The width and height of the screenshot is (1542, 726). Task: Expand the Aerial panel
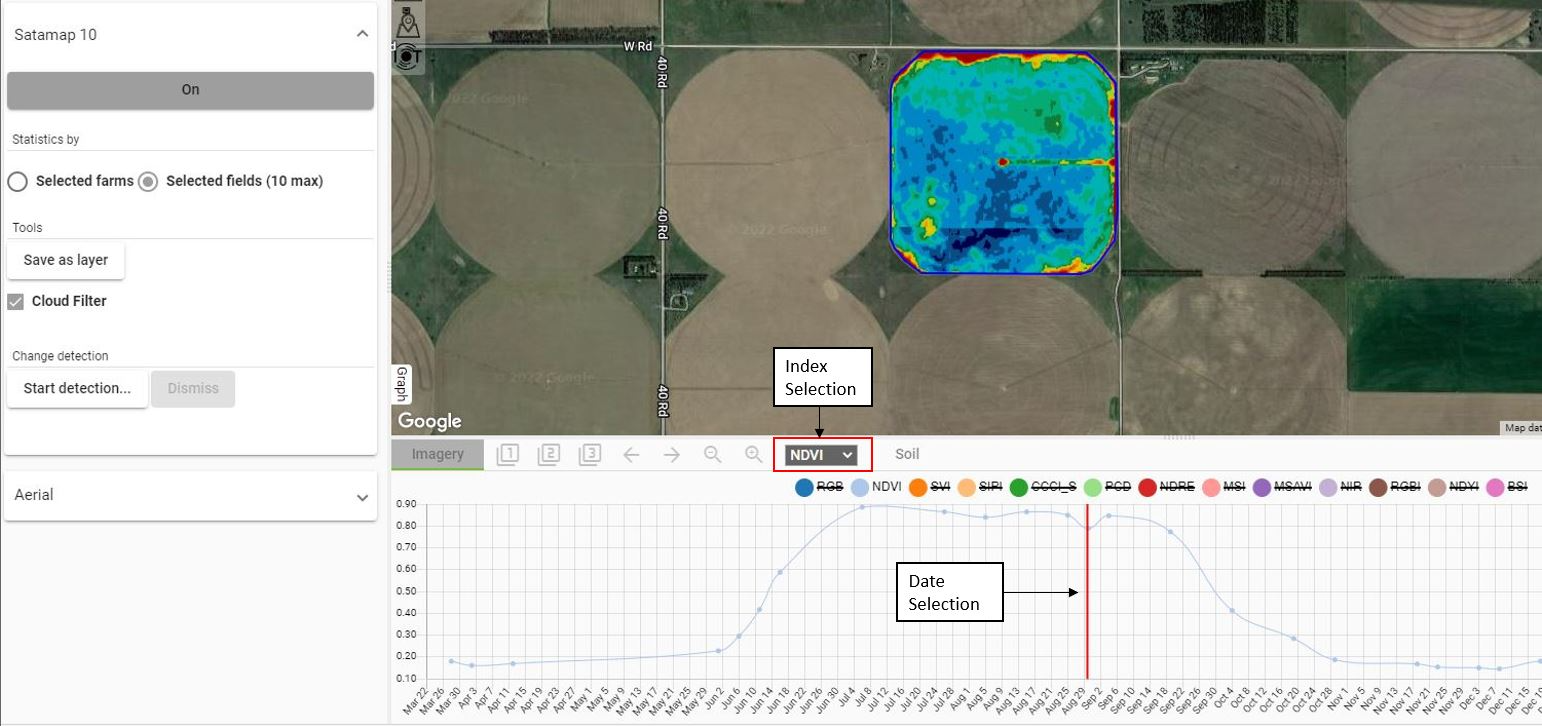362,496
